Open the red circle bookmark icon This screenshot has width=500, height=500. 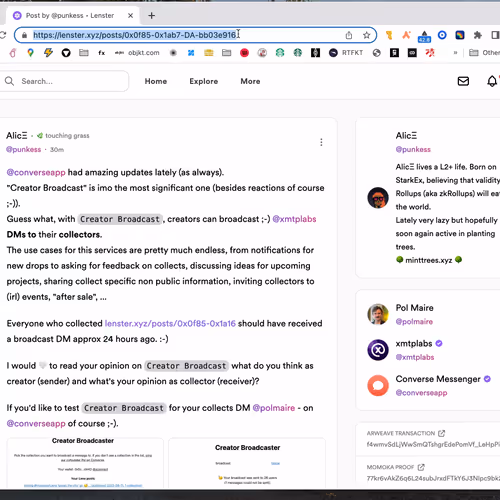click(x=244, y=53)
